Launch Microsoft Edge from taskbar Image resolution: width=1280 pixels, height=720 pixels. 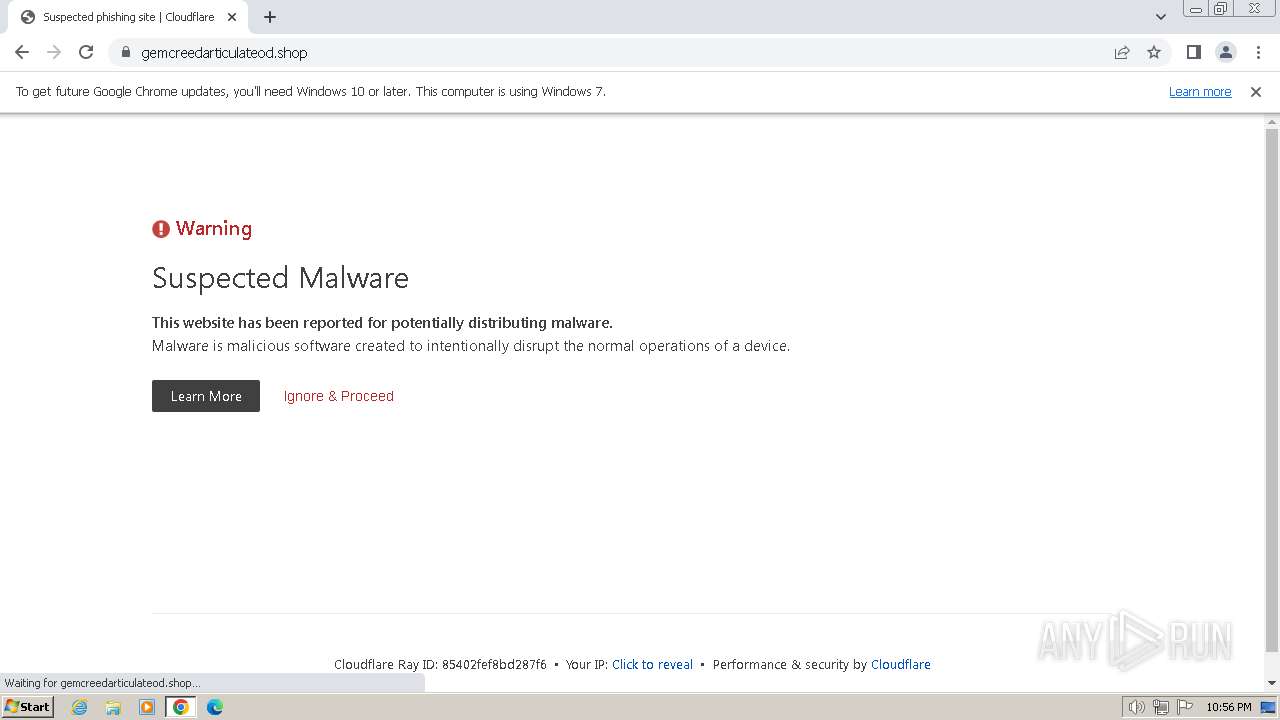215,707
